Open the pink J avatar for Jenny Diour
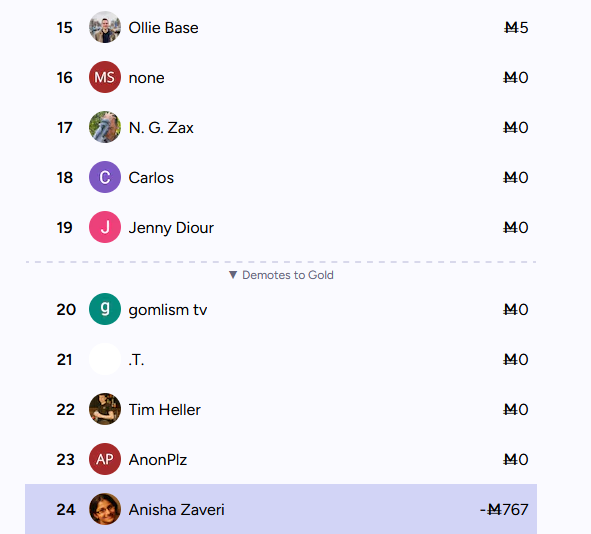Image resolution: width=591 pixels, height=534 pixels. [x=105, y=227]
